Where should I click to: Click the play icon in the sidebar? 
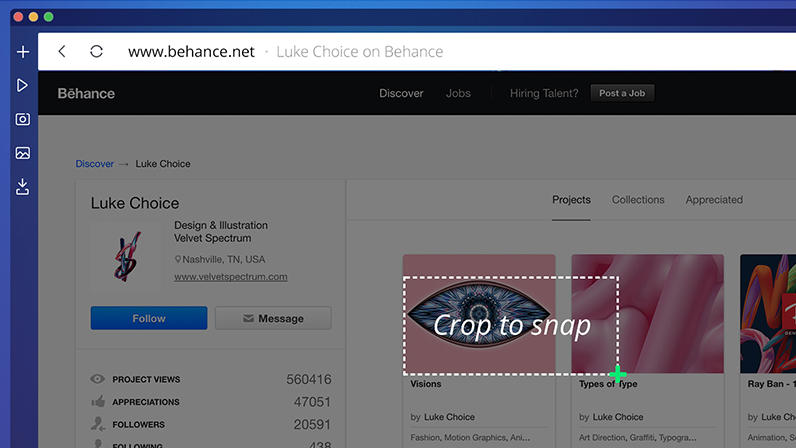22,86
